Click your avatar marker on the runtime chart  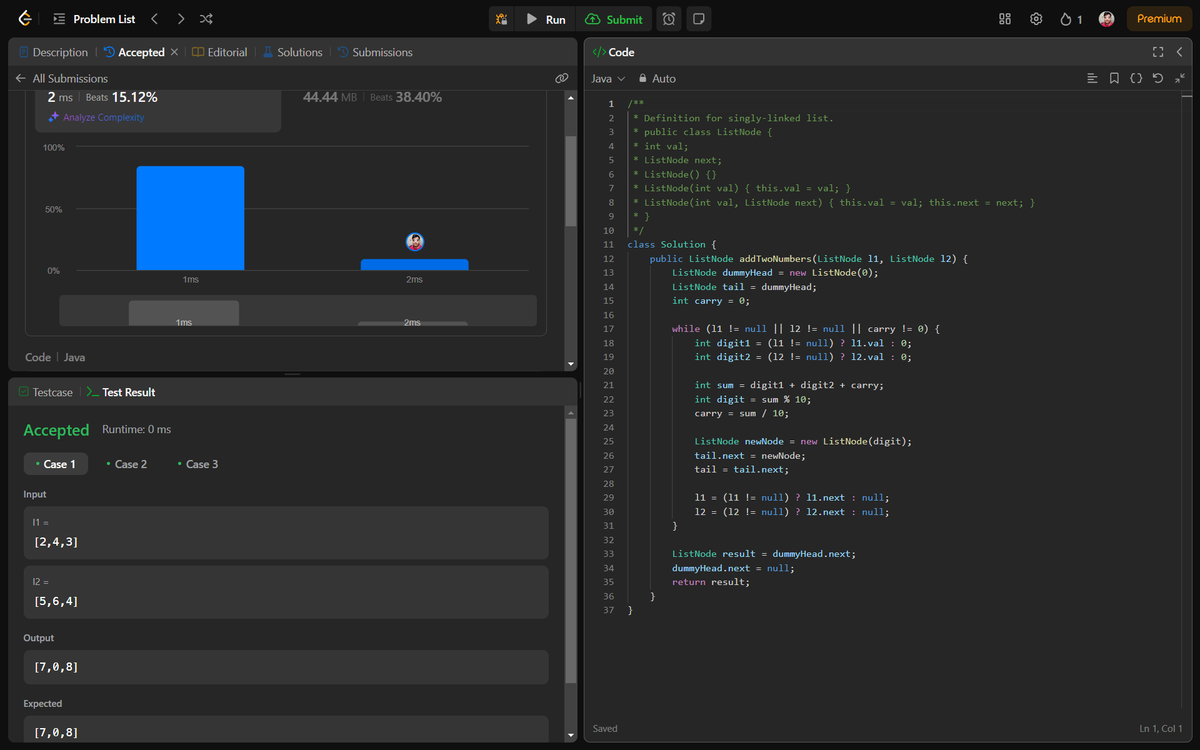[415, 242]
